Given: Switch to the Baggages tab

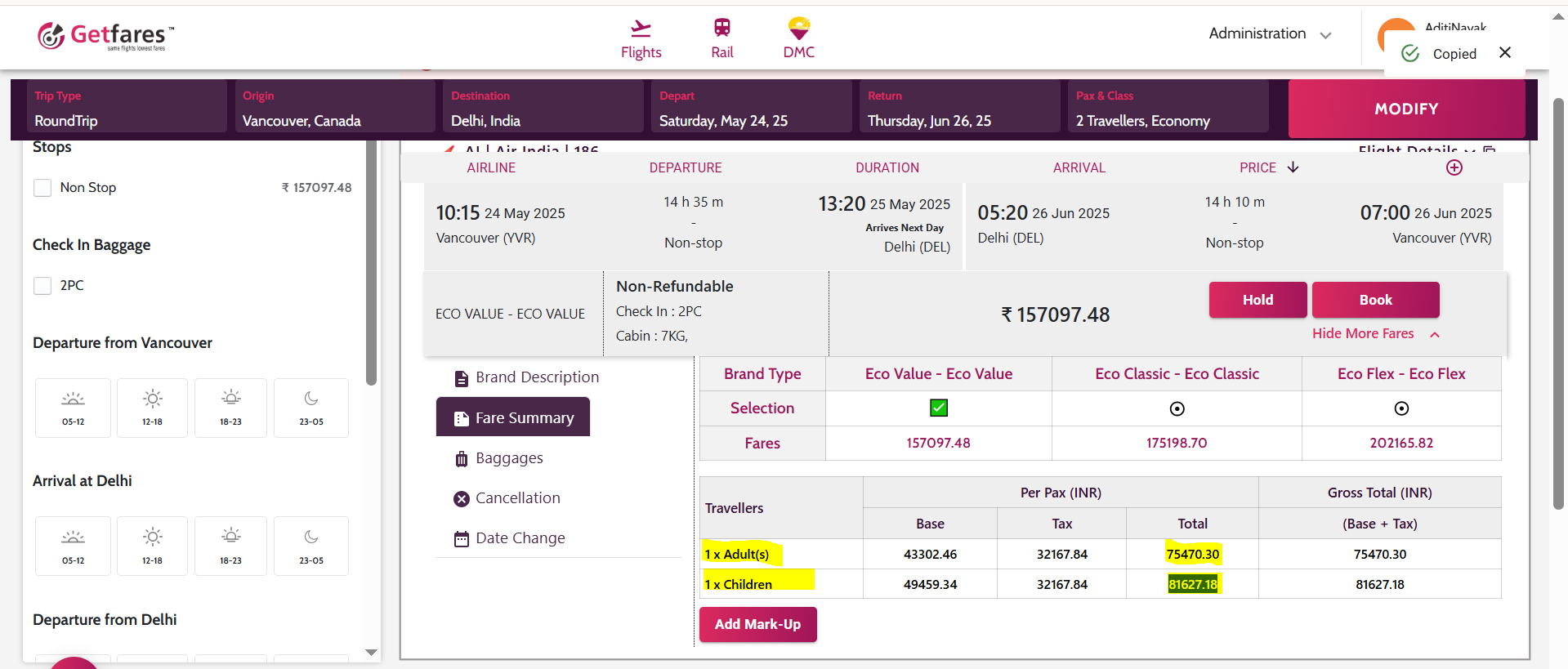Looking at the screenshot, I should point(508,458).
